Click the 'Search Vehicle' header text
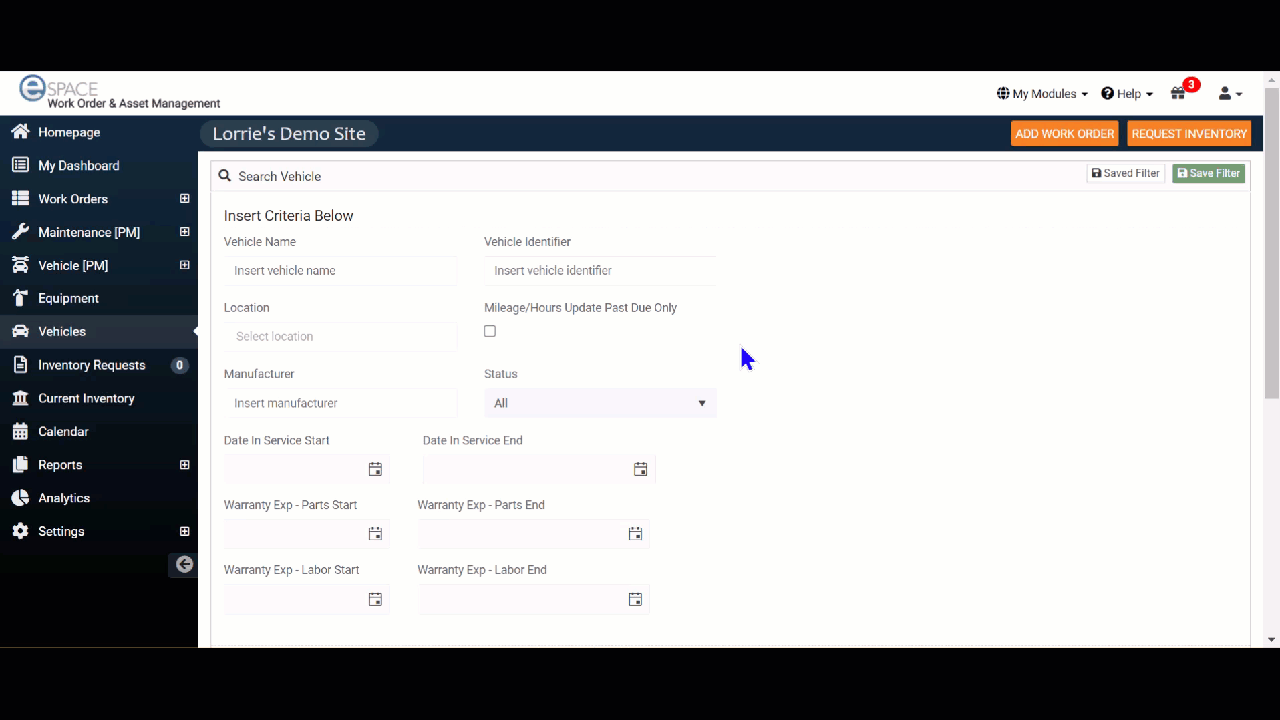Image resolution: width=1280 pixels, height=720 pixels. coord(280,176)
